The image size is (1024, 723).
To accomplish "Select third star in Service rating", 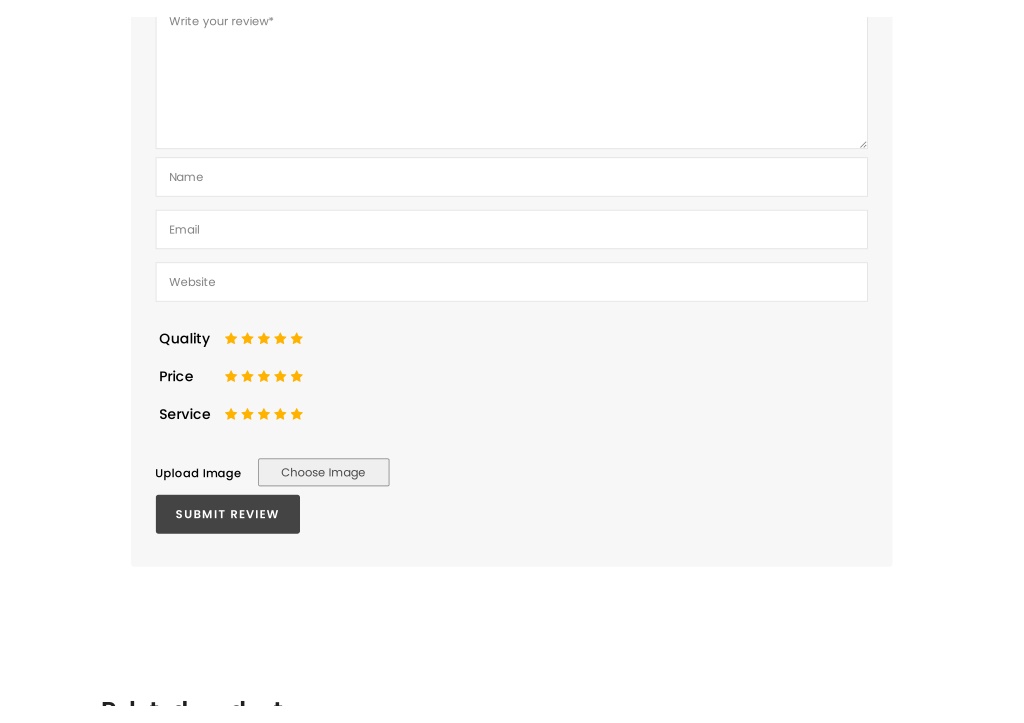I will [x=264, y=414].
